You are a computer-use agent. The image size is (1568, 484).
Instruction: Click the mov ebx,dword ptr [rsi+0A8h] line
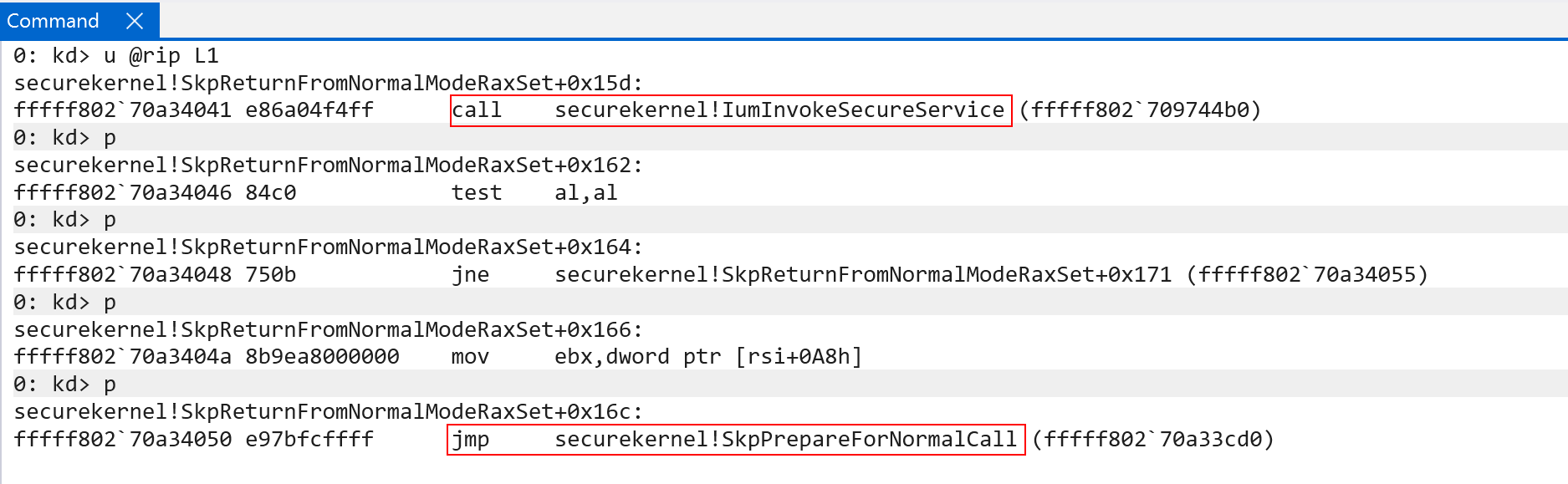click(x=437, y=357)
